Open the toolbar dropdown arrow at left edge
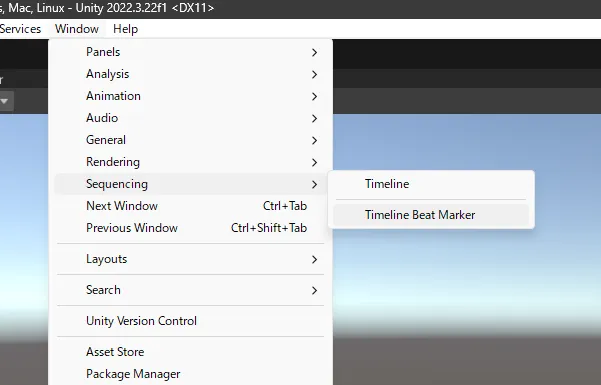Image resolution: width=601 pixels, height=385 pixels. (x=5, y=101)
